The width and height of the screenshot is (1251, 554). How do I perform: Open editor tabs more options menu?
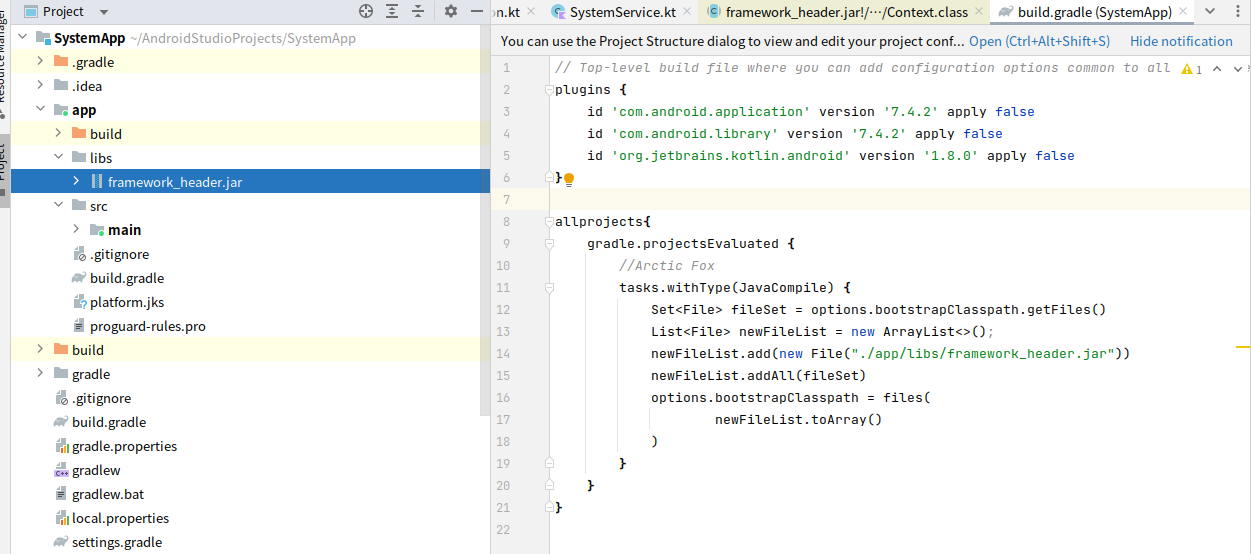point(1238,12)
